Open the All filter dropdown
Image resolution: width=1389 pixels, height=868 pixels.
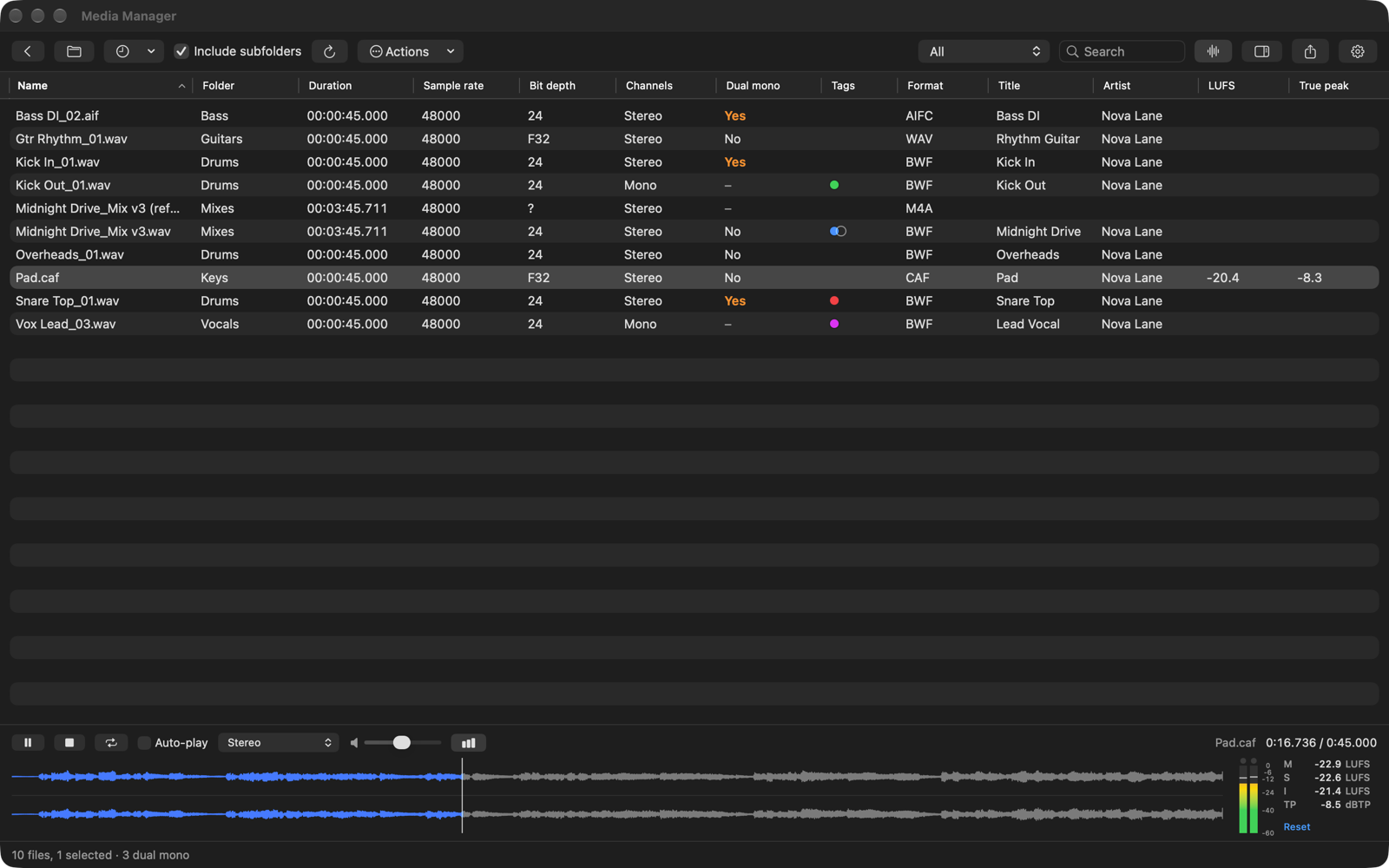coord(984,51)
